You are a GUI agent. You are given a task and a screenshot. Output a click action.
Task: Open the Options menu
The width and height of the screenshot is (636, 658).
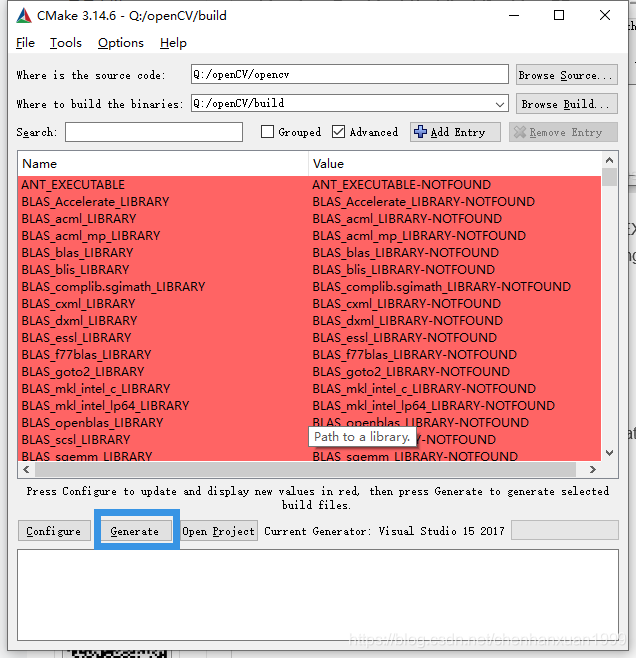pos(121,43)
